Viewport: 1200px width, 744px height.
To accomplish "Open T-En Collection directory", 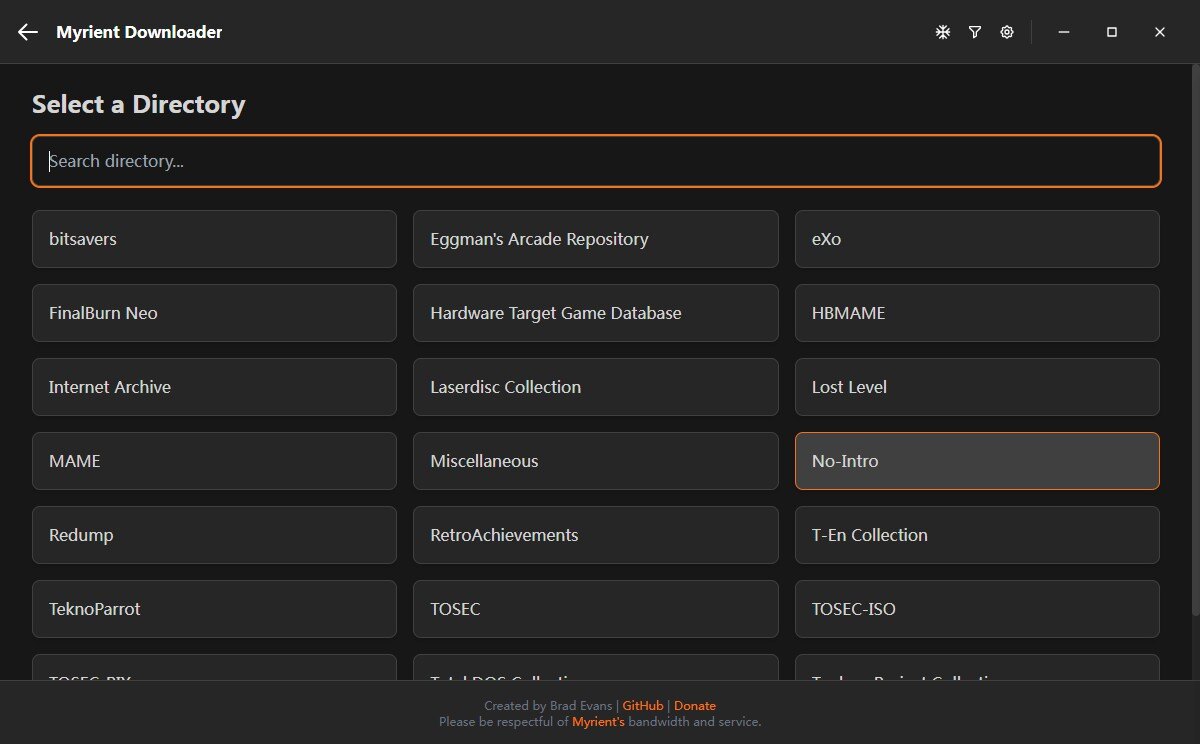I will pos(977,535).
